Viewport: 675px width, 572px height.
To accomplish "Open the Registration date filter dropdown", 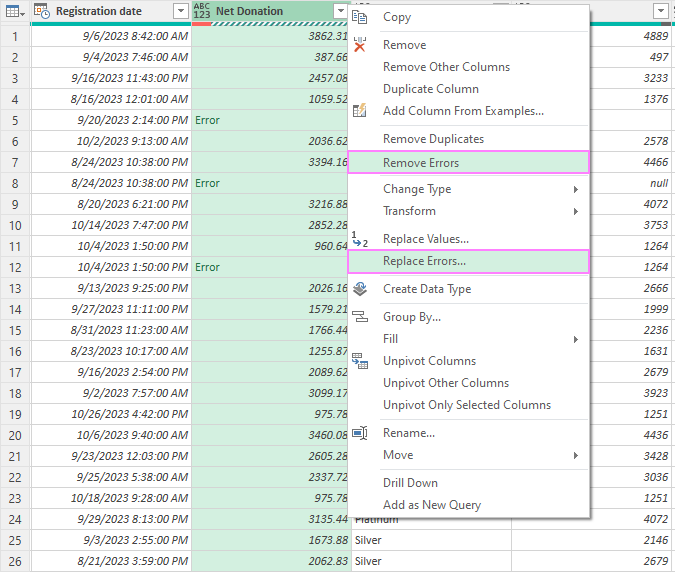I will 181,11.
